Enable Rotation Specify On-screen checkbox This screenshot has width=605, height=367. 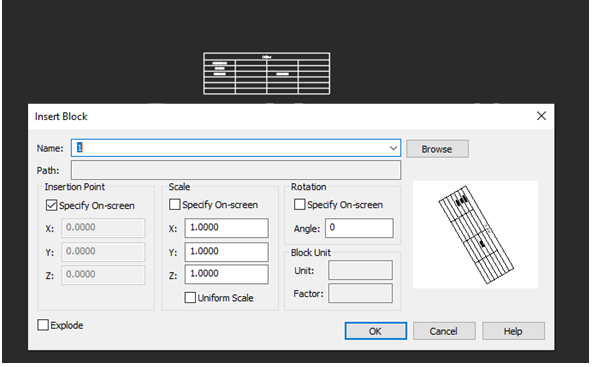299,204
